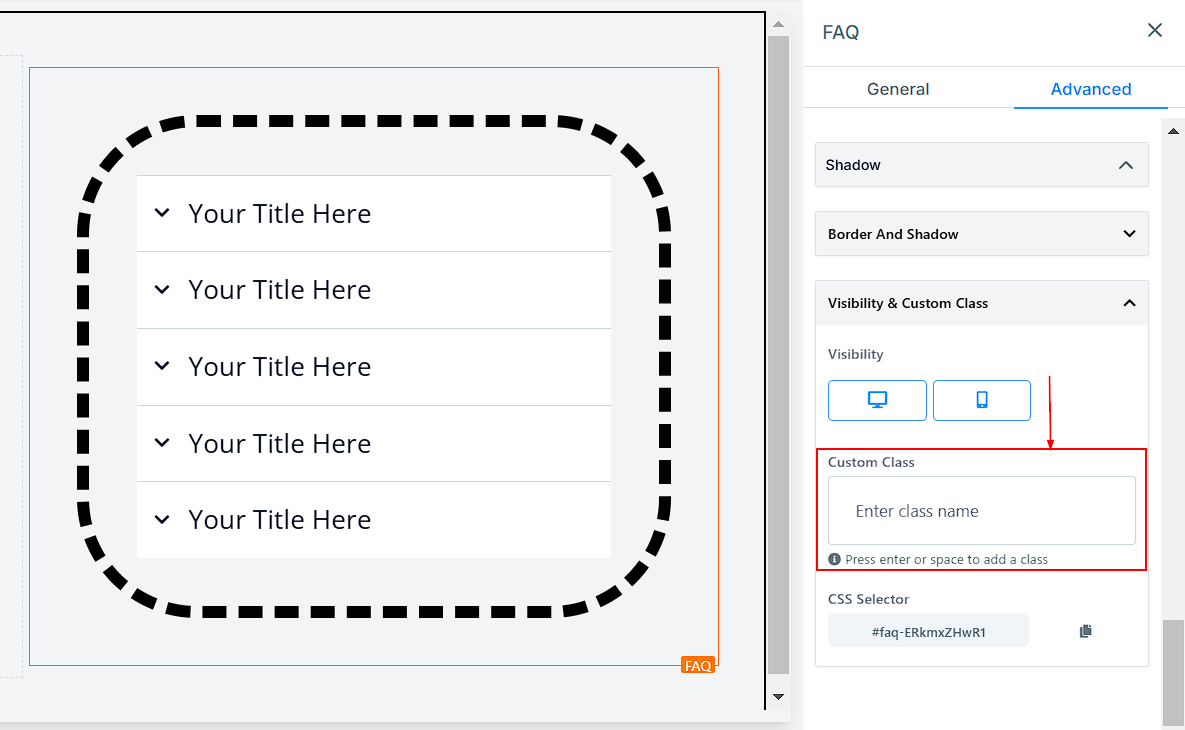
Task: Copy the CSS selector with copy icon
Action: coord(1086,631)
